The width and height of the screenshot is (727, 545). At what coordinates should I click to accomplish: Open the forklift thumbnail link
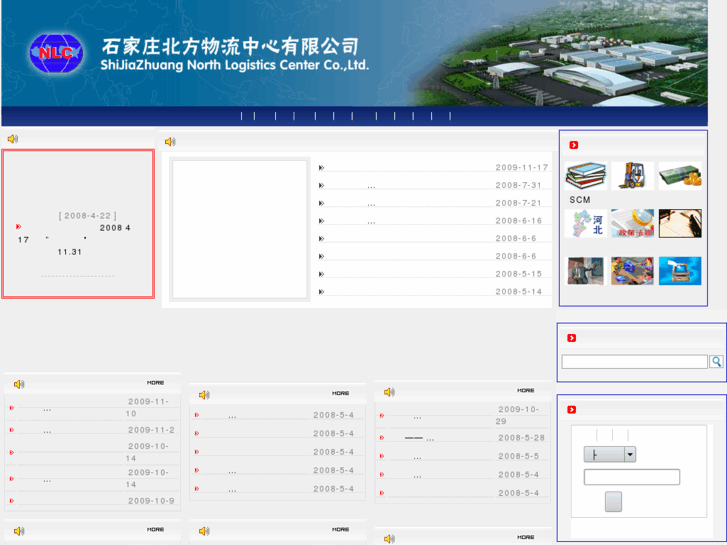(x=633, y=176)
